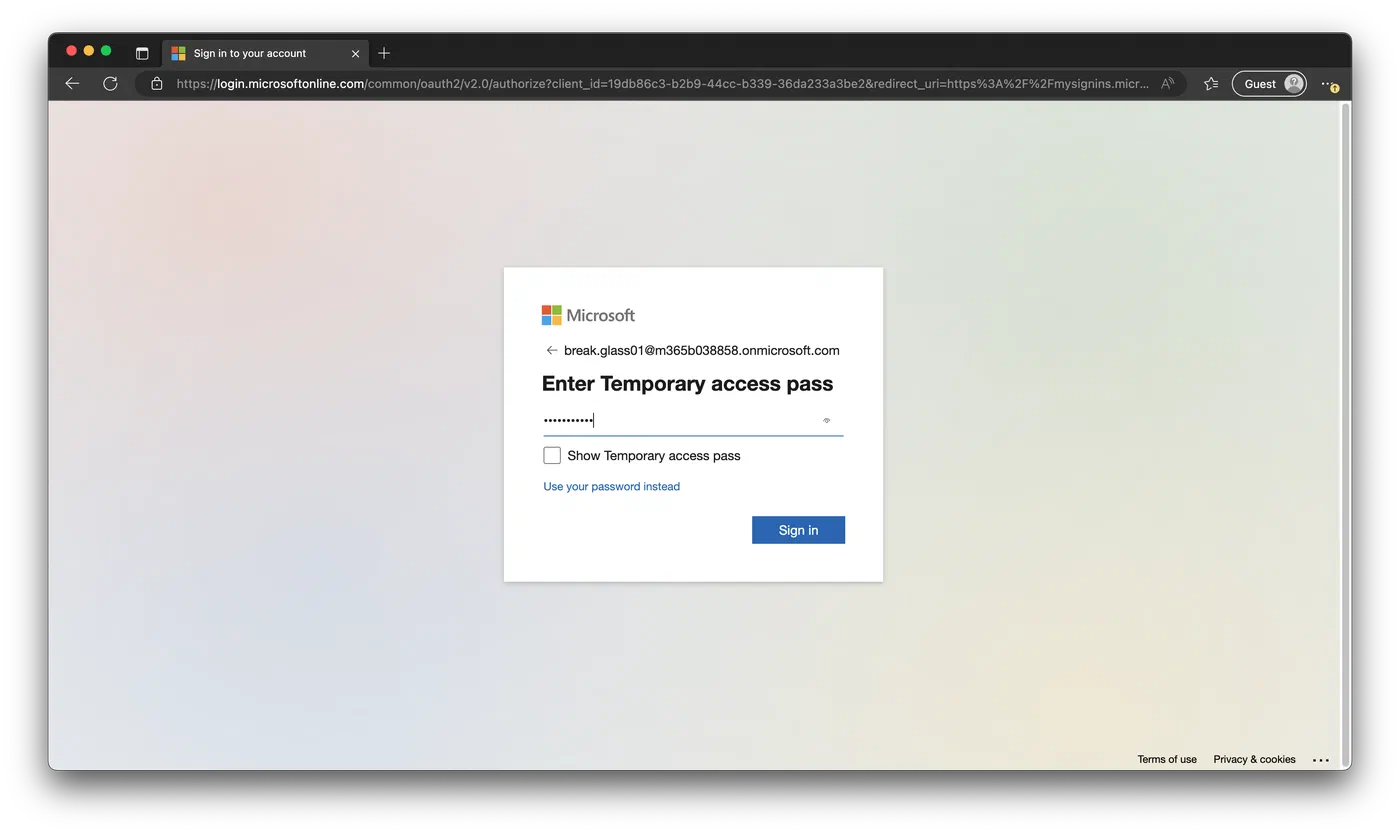Open the tab actions menu icon
Image resolution: width=1400 pixels, height=834 pixels.
pos(142,53)
